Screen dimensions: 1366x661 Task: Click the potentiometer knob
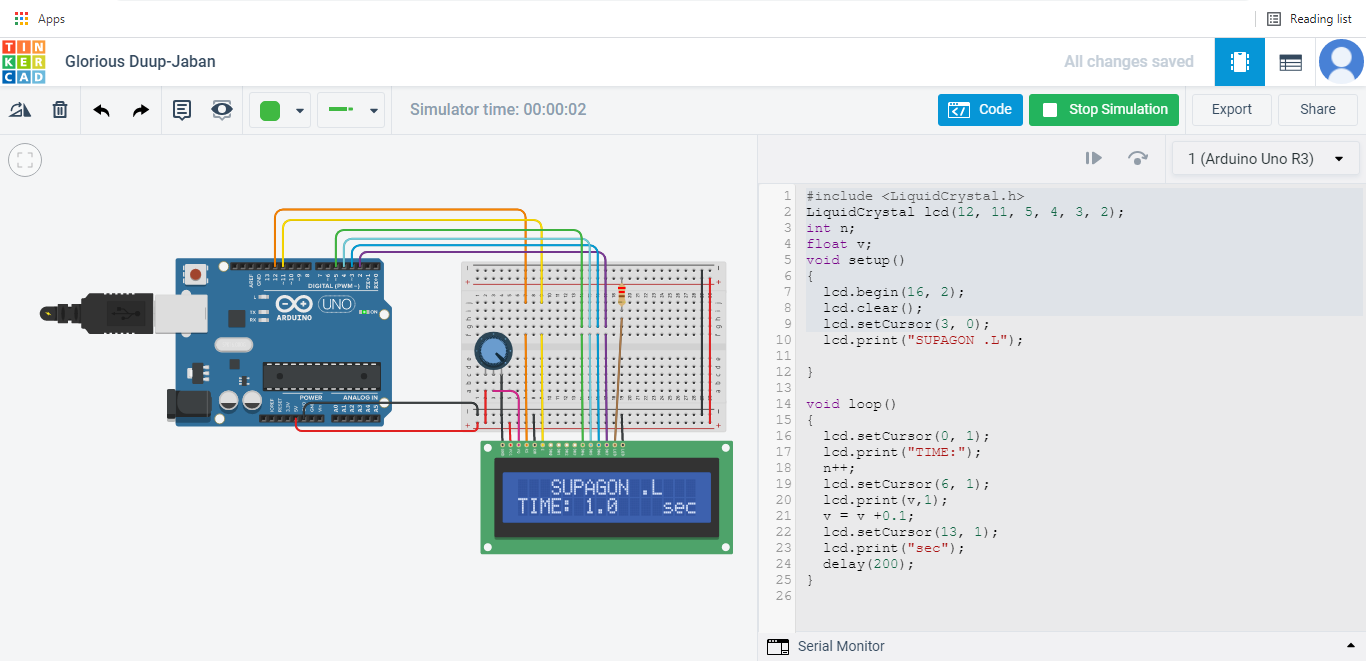[x=492, y=351]
